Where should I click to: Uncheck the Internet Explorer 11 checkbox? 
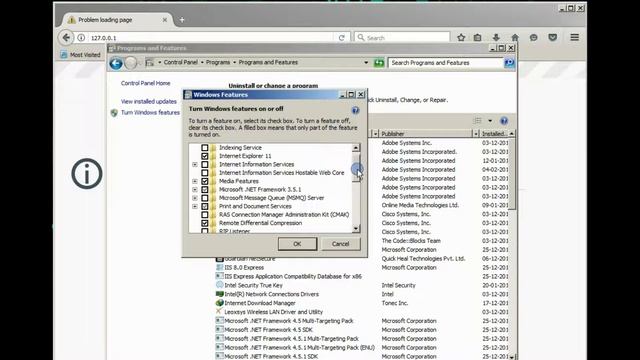[204, 156]
